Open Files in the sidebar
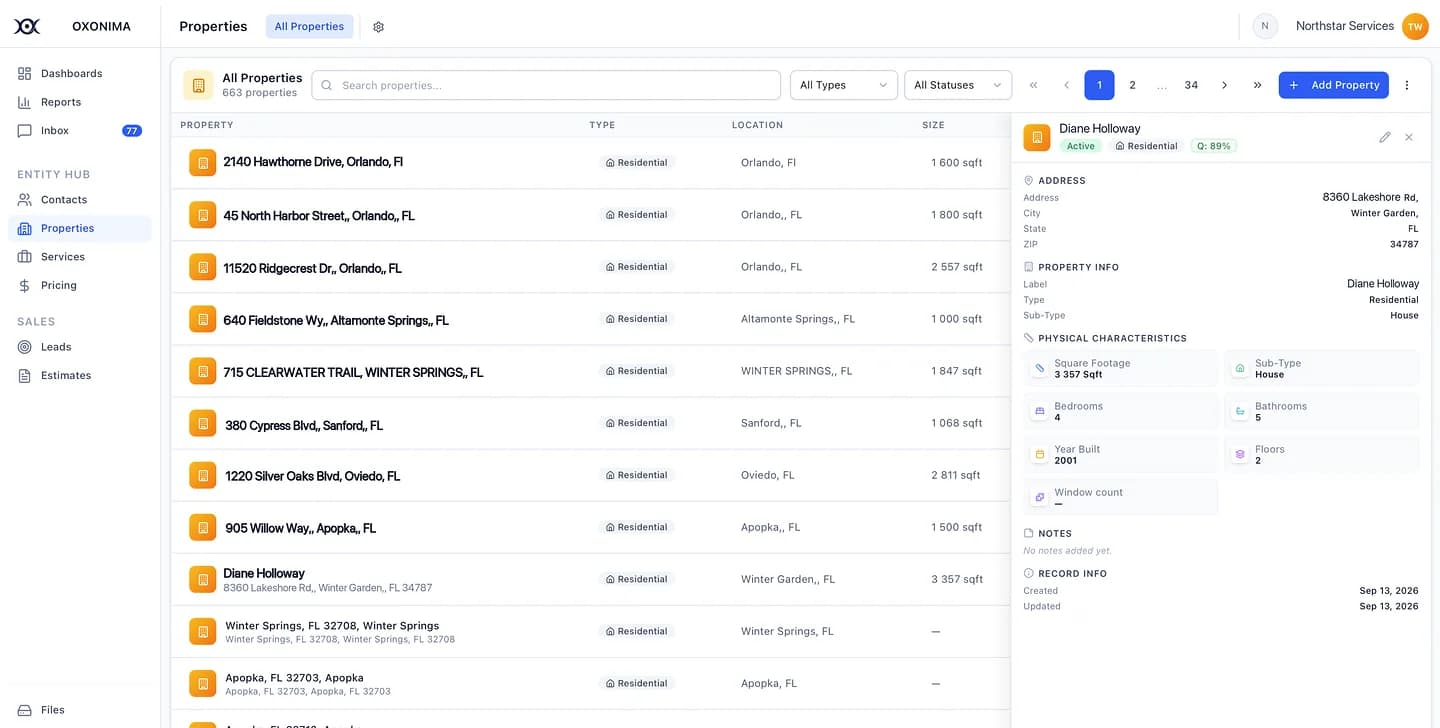 click(80, 710)
